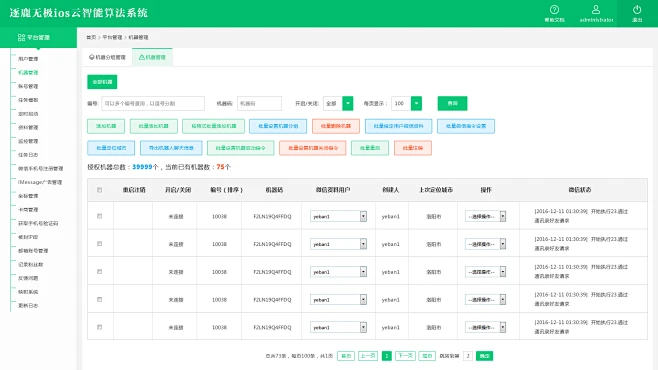Click the 编号 search input field
This screenshot has width=658, height=370.
pos(153,104)
